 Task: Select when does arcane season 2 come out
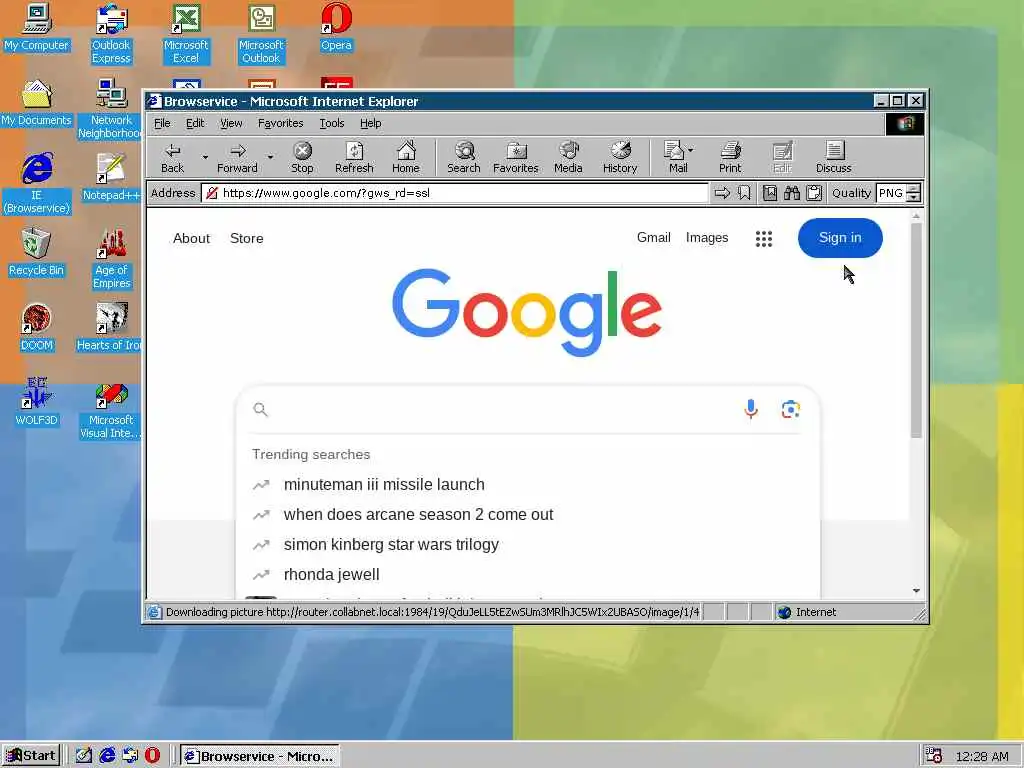pyautogui.click(x=418, y=515)
